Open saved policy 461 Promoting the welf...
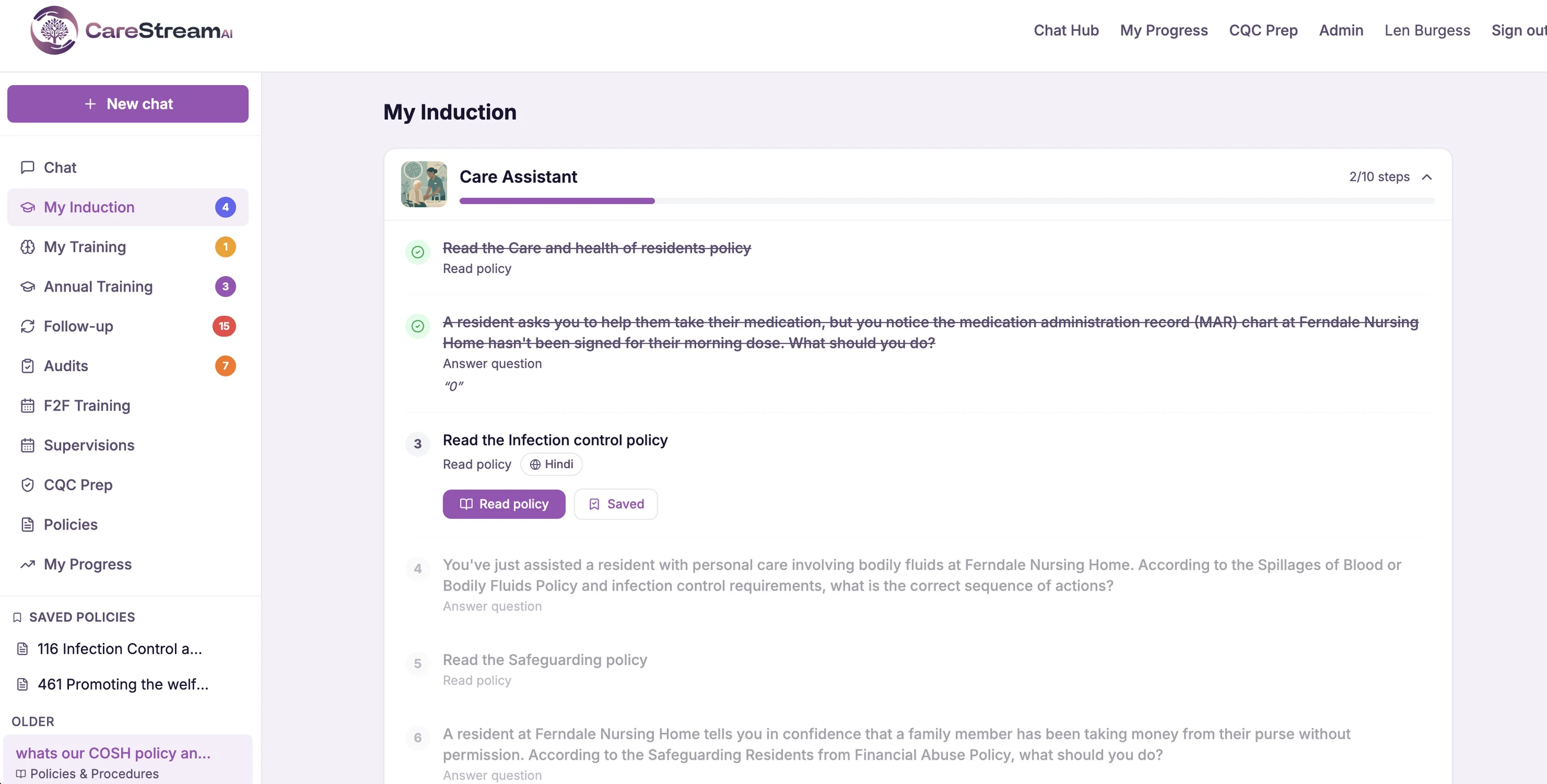The image size is (1547, 784). pos(114,683)
